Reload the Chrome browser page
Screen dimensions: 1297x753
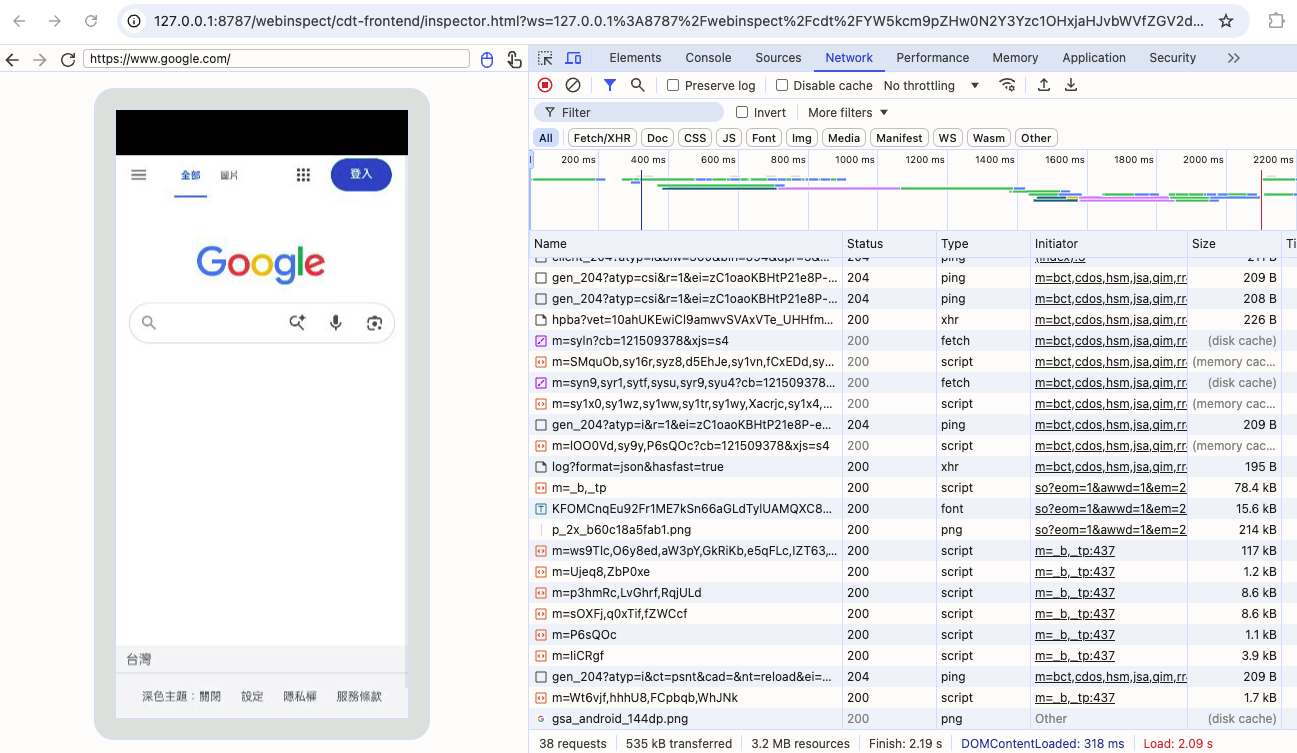[91, 21]
